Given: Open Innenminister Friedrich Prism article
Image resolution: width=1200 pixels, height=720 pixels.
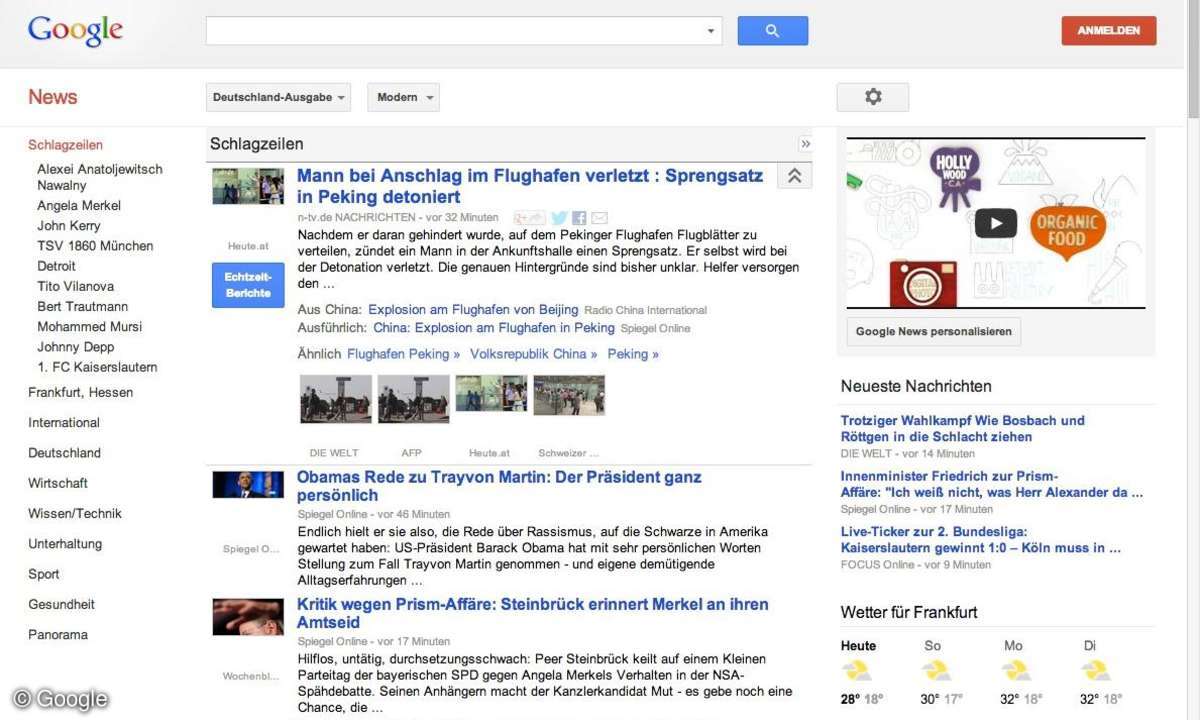Looking at the screenshot, I should [991, 485].
